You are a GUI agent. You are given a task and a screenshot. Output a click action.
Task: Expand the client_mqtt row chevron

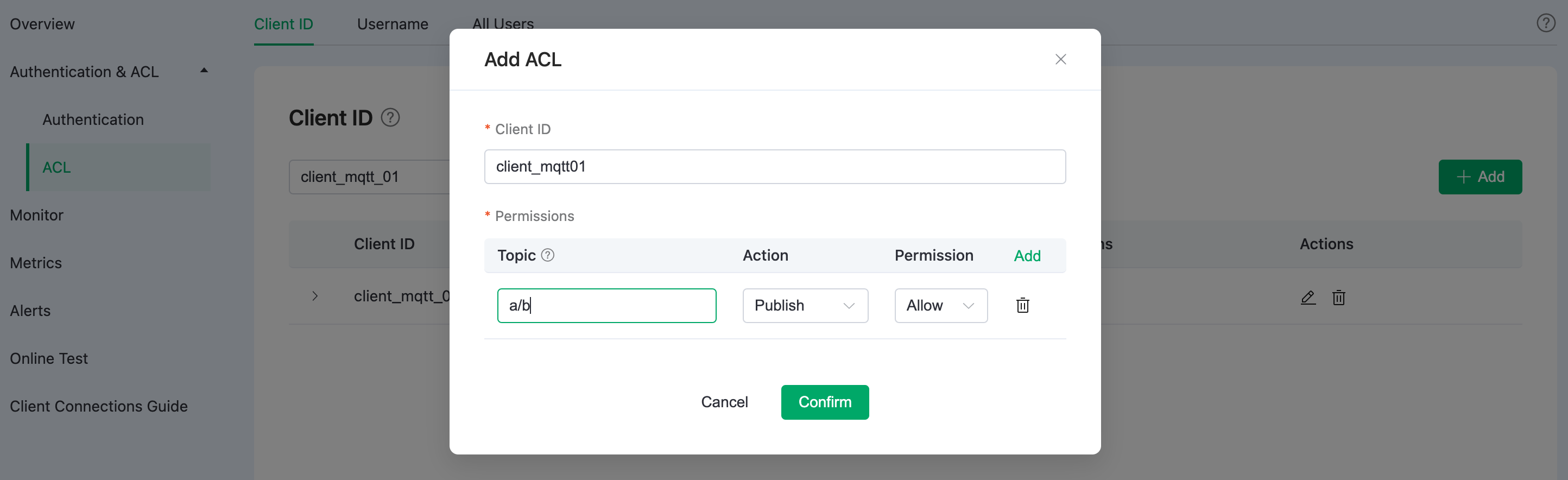pos(315,296)
